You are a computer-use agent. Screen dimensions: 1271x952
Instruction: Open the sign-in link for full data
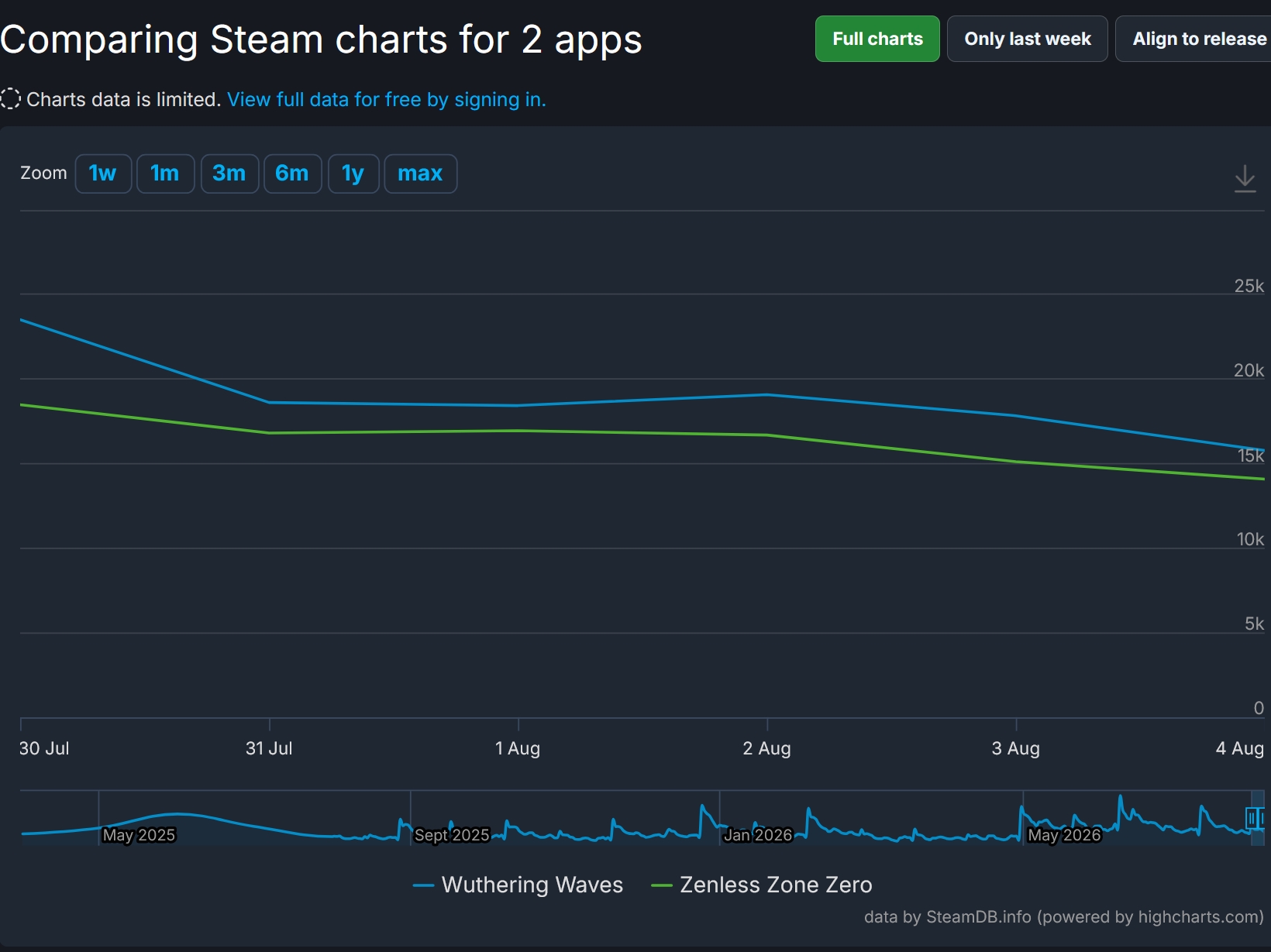387,99
